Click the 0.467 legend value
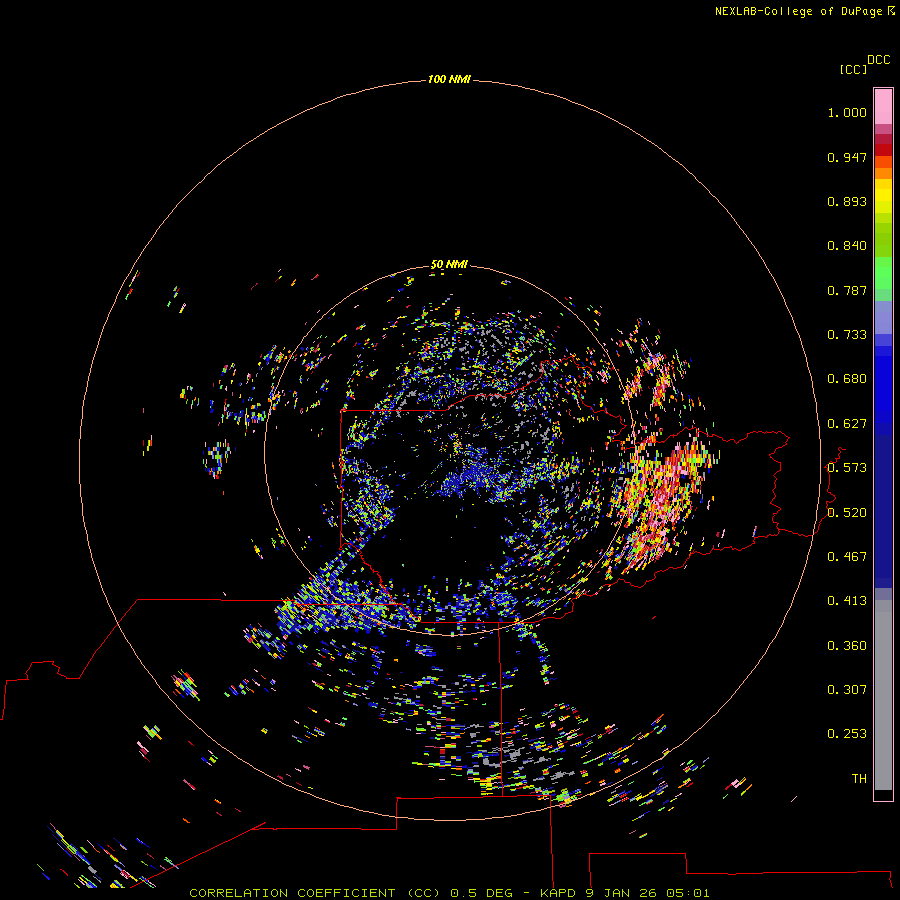 point(847,557)
